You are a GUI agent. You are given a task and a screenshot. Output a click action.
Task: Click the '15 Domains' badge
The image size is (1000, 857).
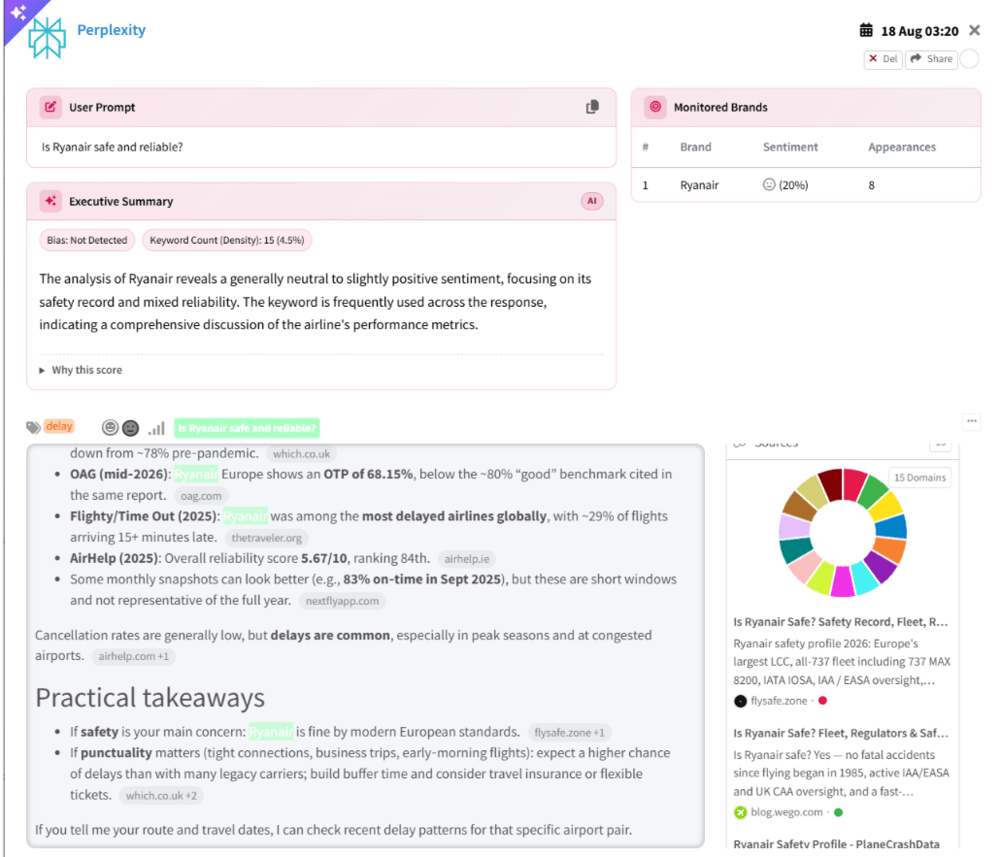click(920, 478)
